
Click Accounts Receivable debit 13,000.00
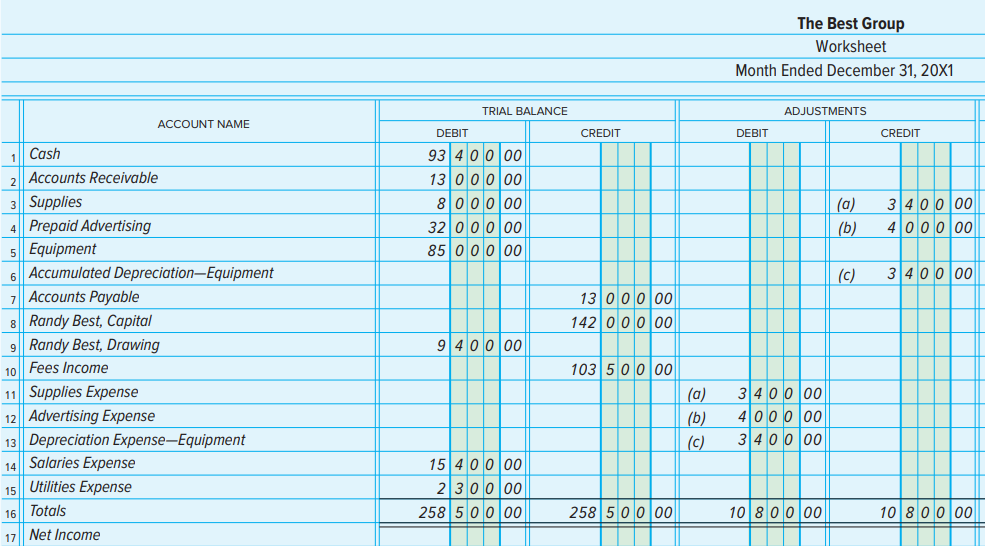click(x=475, y=180)
